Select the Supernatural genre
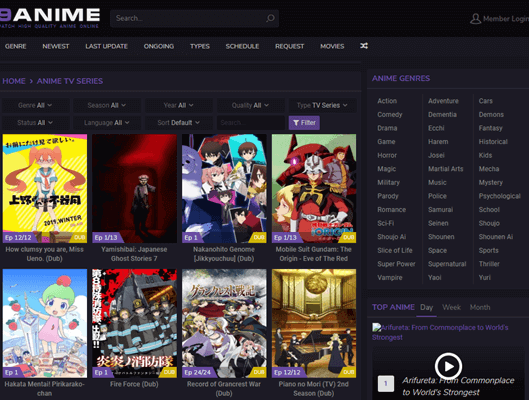529x400 pixels. 447,264
